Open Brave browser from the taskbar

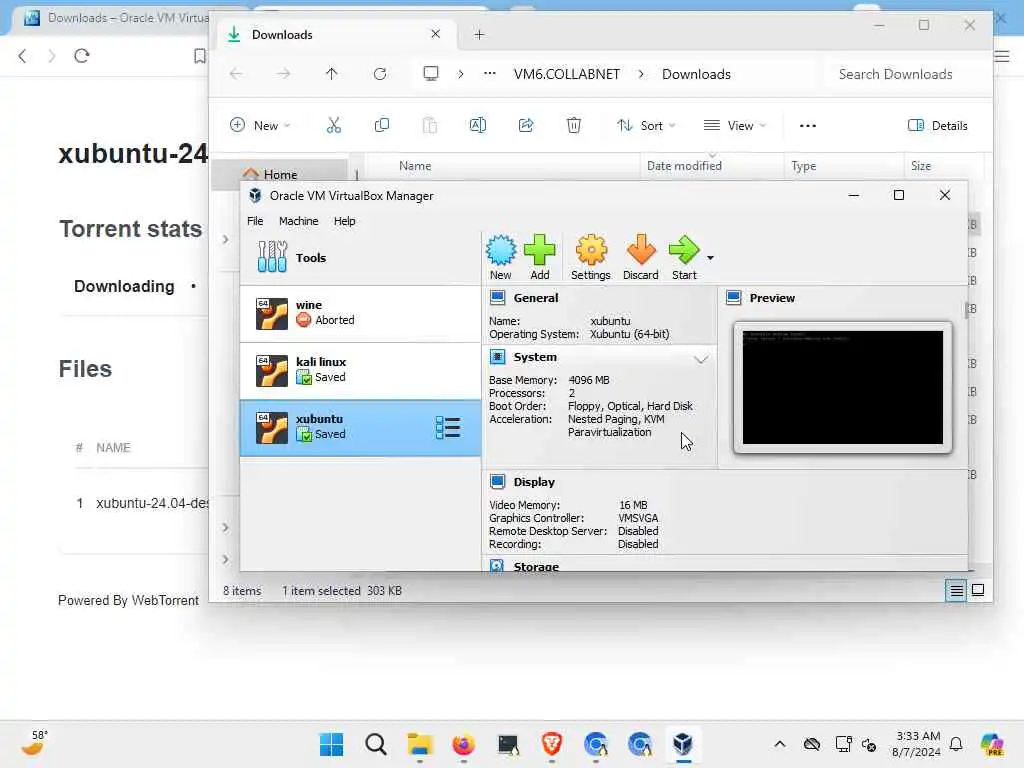[552, 744]
